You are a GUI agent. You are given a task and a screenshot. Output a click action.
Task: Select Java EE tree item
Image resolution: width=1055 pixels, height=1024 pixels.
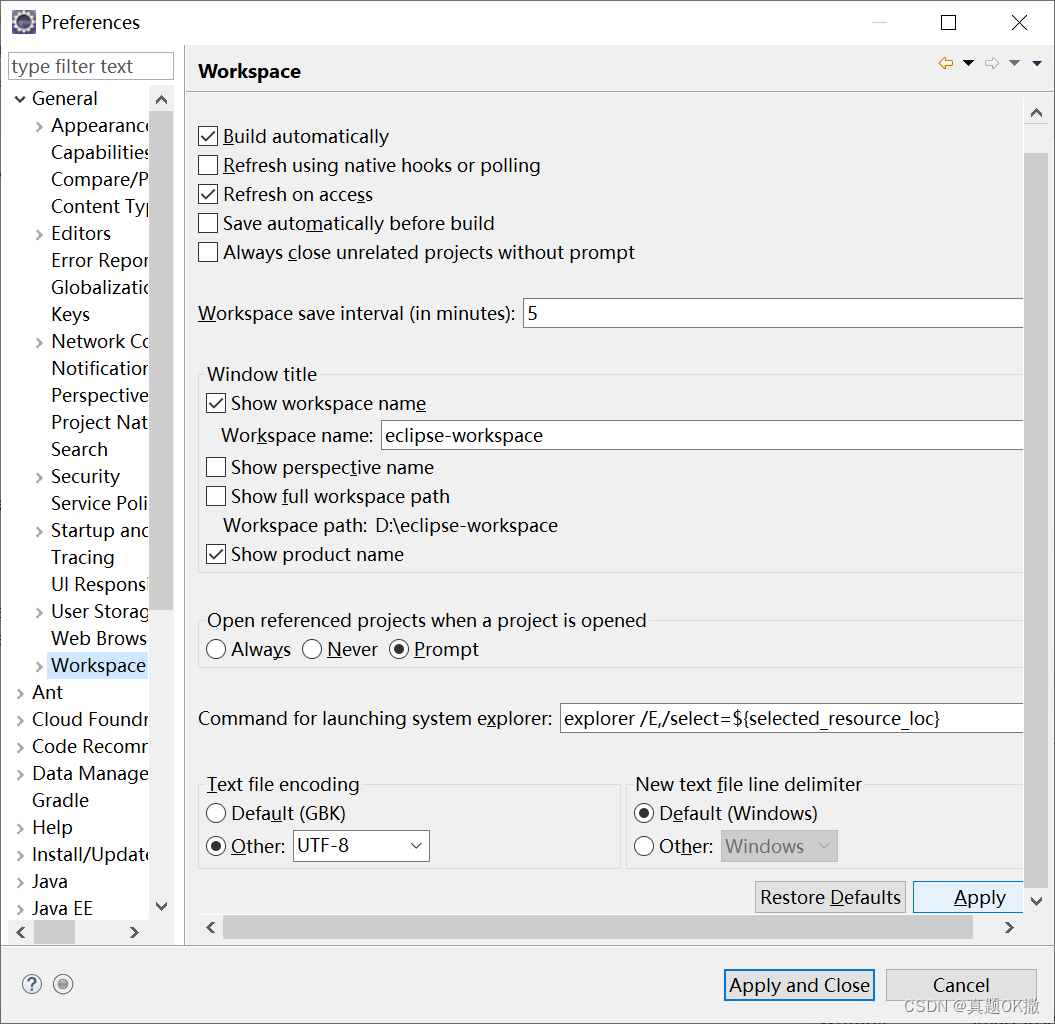tap(62, 908)
